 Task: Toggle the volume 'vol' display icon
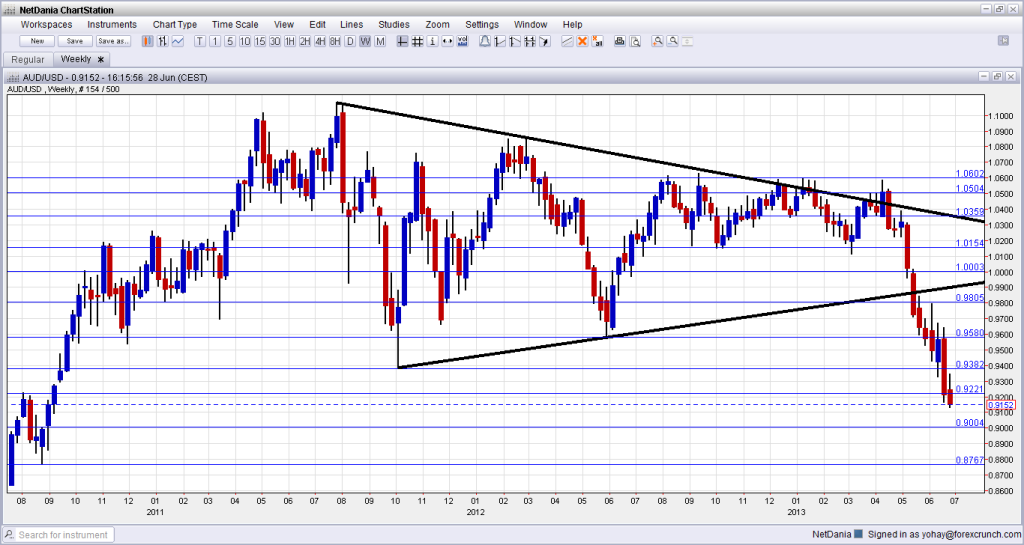pos(462,41)
